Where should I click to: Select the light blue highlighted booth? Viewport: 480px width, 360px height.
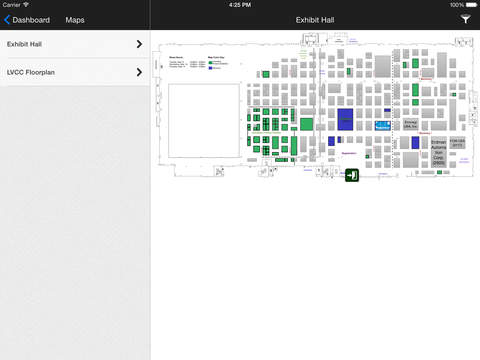click(x=382, y=126)
